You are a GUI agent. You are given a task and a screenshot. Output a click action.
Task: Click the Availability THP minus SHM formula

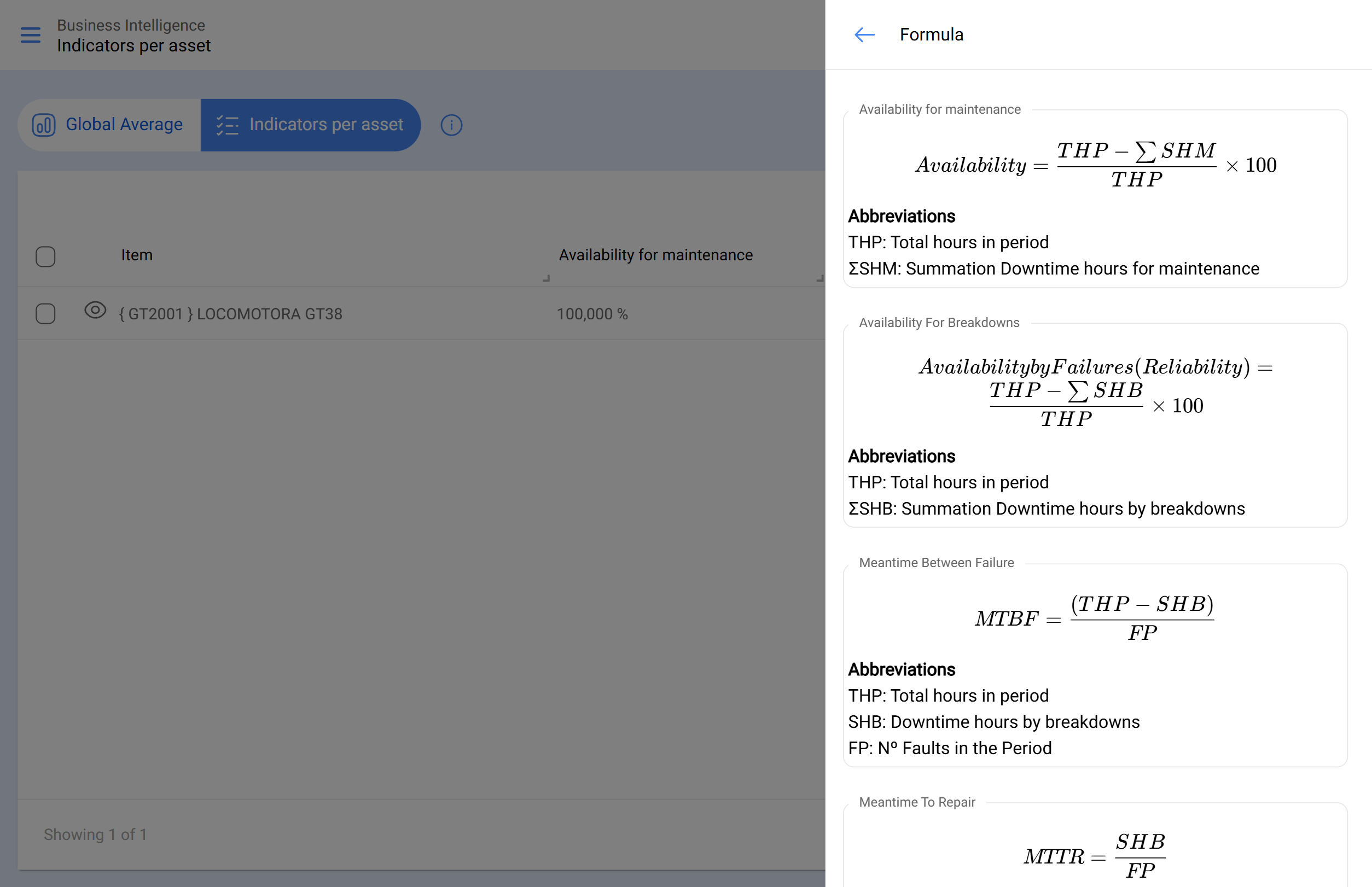click(1095, 165)
